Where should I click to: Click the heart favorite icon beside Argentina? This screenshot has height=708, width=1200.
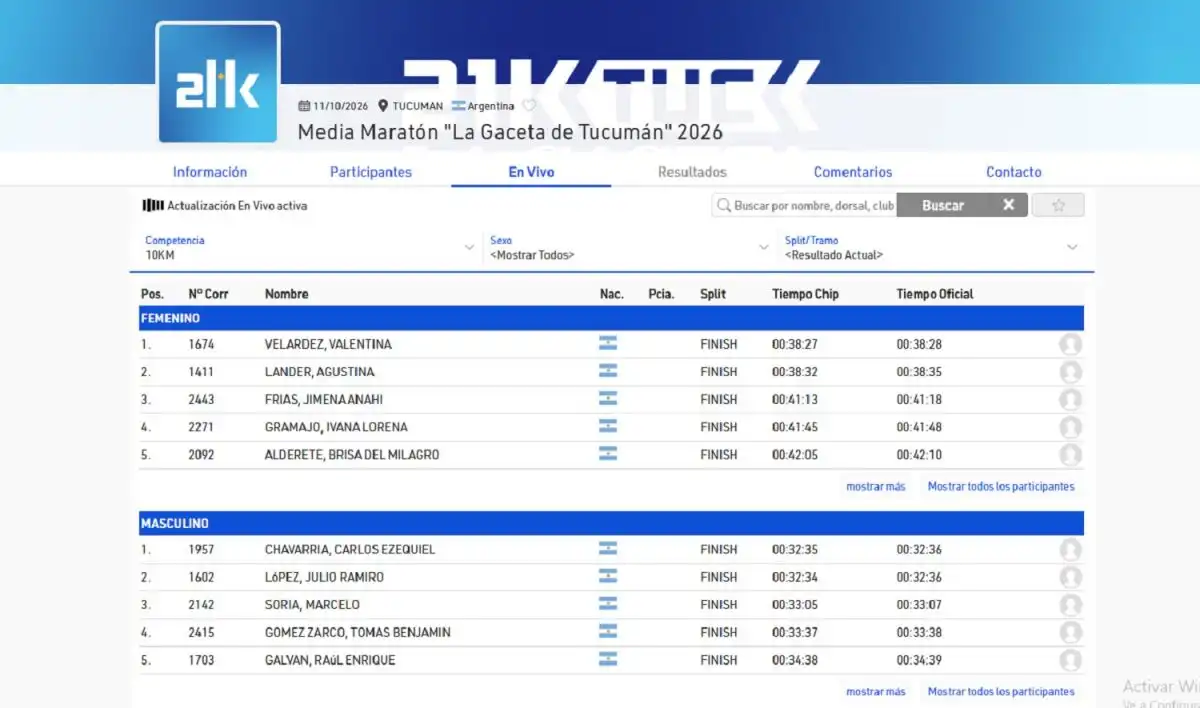coord(529,106)
